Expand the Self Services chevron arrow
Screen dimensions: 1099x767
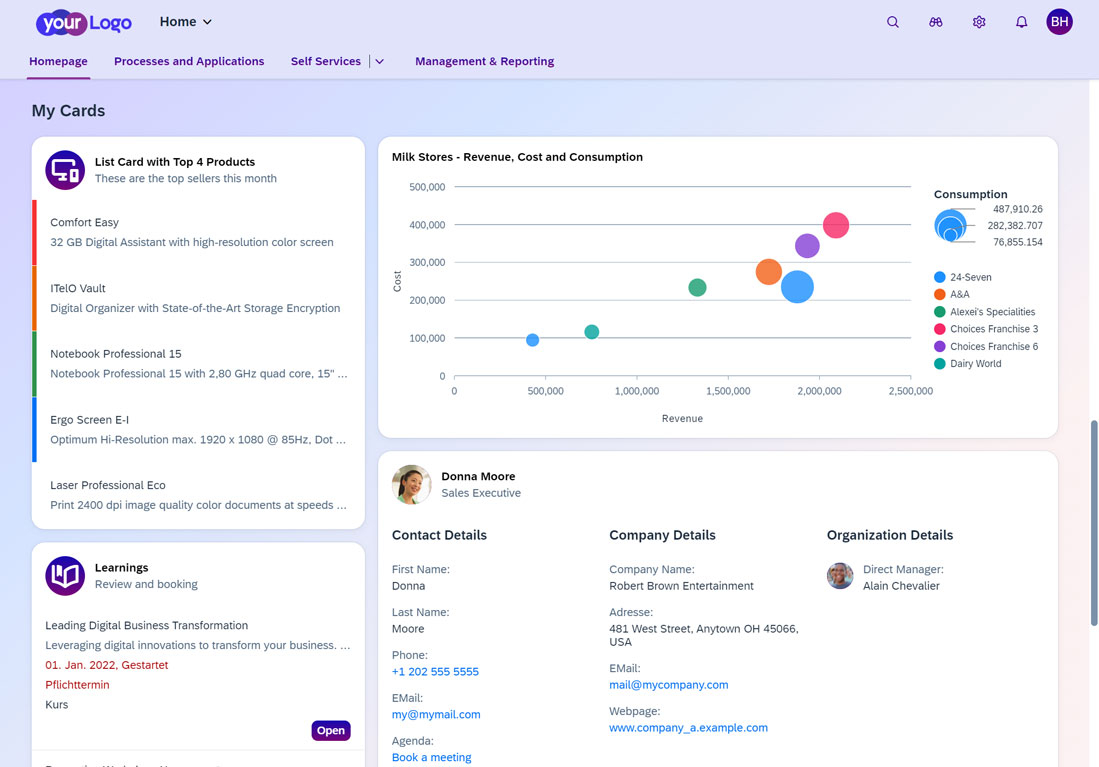(x=380, y=62)
